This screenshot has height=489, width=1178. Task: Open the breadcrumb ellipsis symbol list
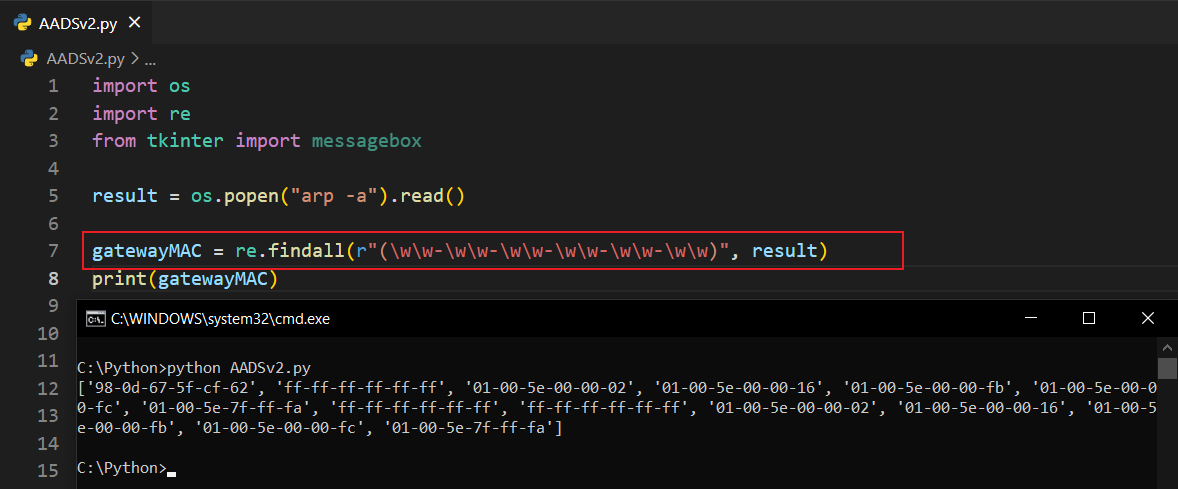[x=151, y=59]
